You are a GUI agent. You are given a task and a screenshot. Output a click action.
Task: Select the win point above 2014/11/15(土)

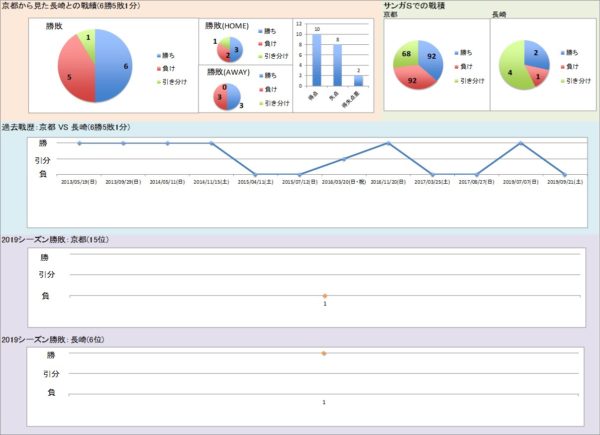click(x=212, y=143)
